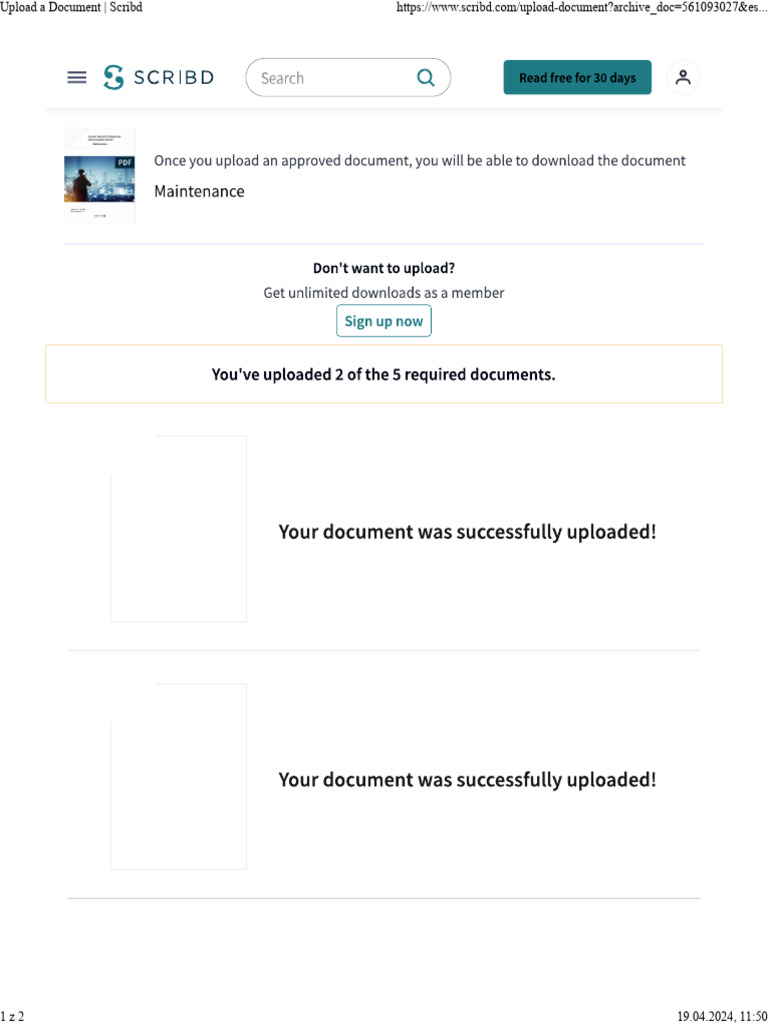Click the first uploaded document blank thumbnail
768x1024 pixels.
pos(178,529)
